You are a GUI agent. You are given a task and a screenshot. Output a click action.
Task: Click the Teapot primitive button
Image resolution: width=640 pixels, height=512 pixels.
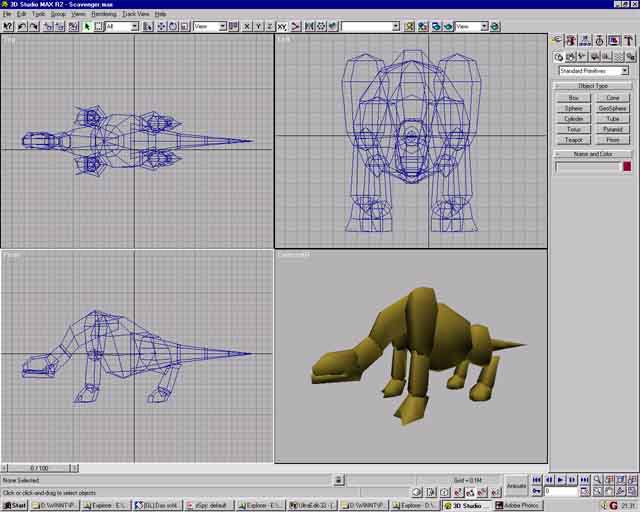pos(573,140)
